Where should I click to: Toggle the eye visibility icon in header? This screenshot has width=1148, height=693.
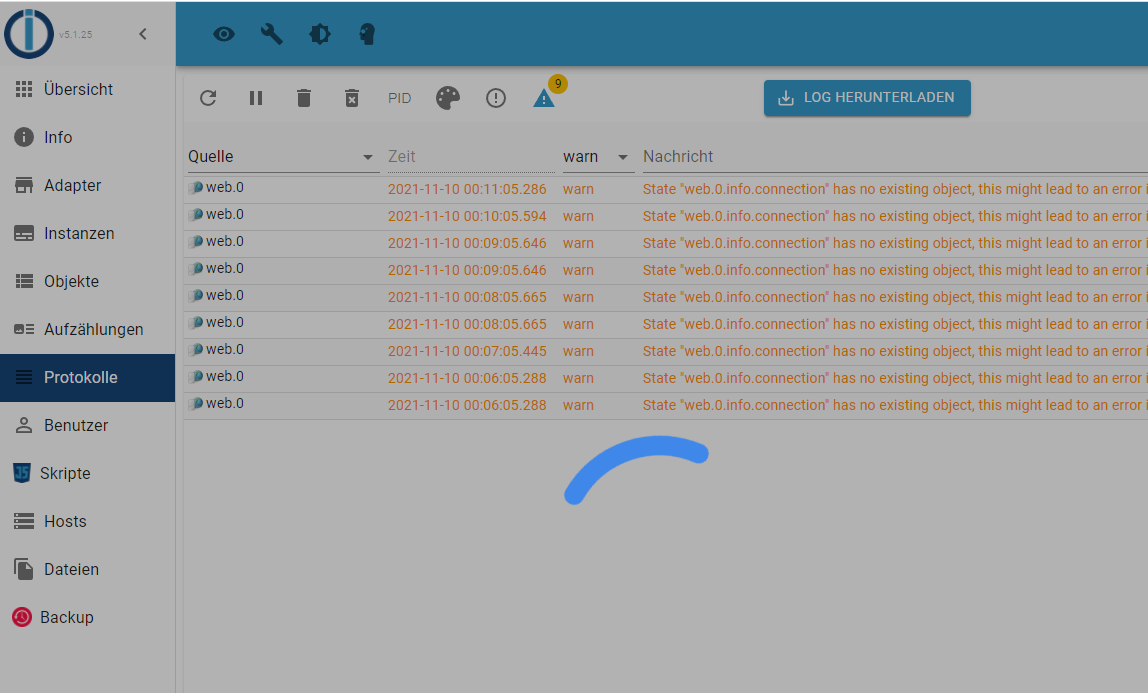[224, 34]
